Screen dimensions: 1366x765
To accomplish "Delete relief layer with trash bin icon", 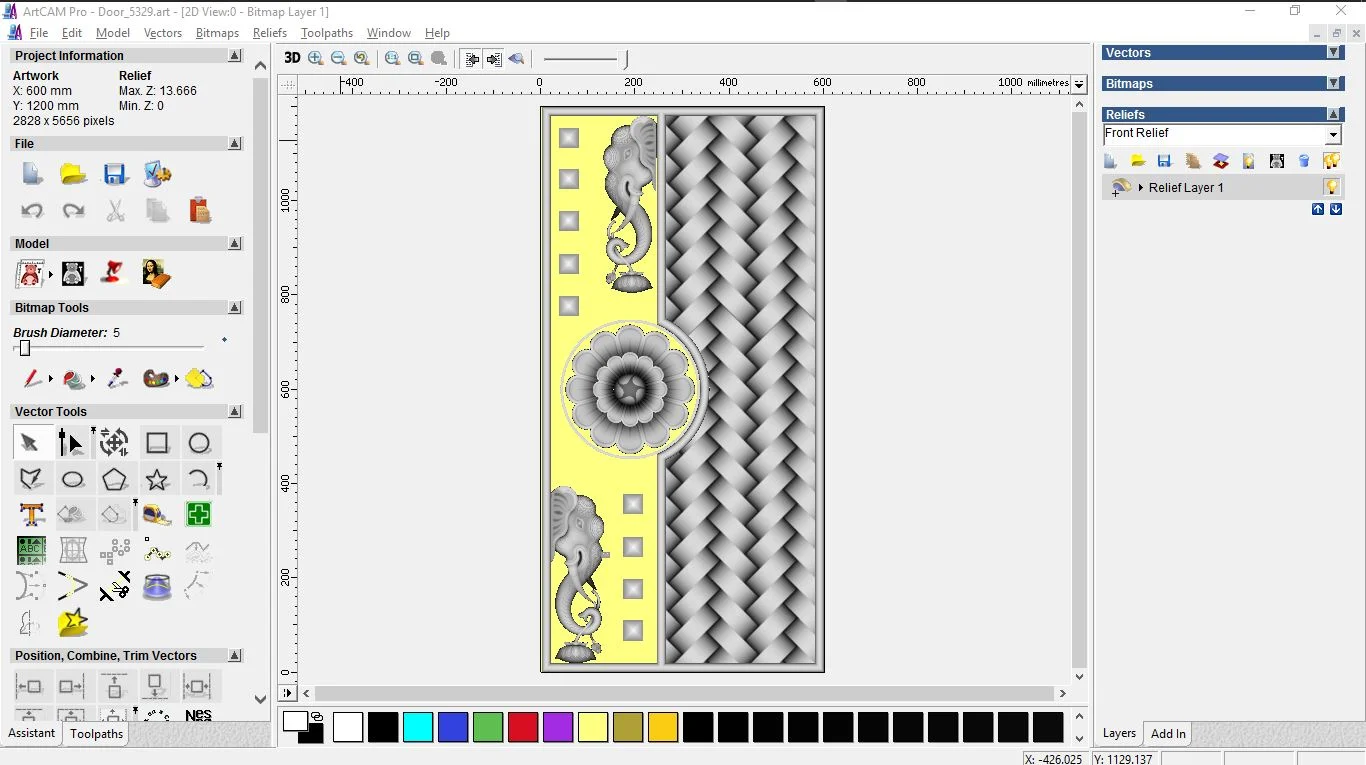I will coord(1304,161).
